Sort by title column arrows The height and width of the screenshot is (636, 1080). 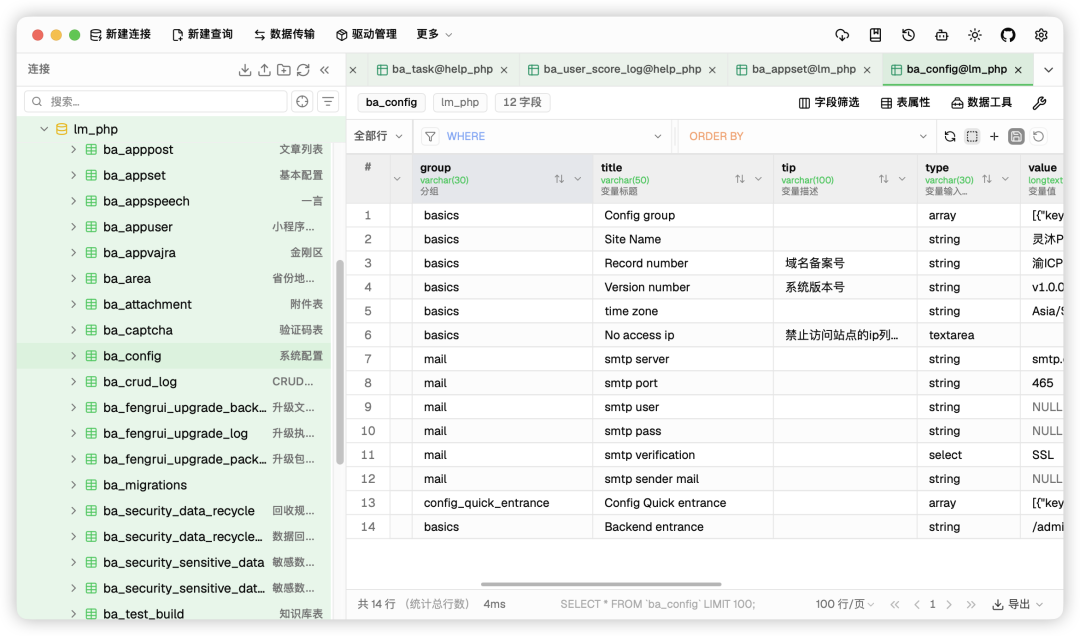tap(740, 179)
